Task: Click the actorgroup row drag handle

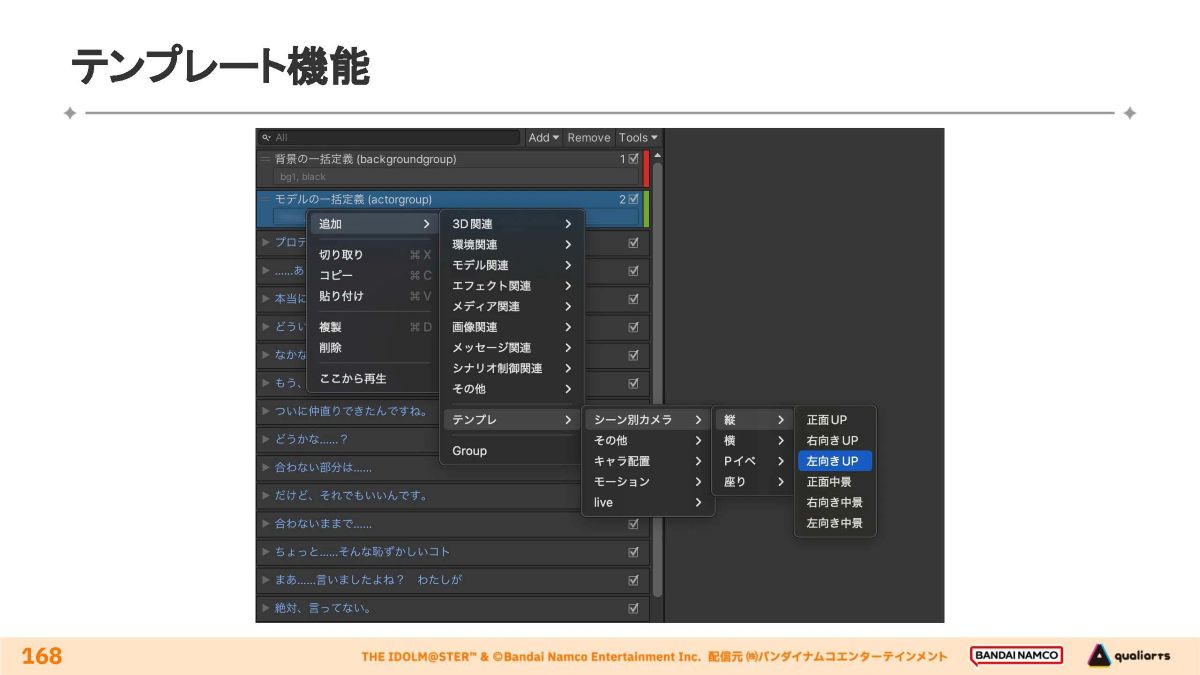Action: 265,200
